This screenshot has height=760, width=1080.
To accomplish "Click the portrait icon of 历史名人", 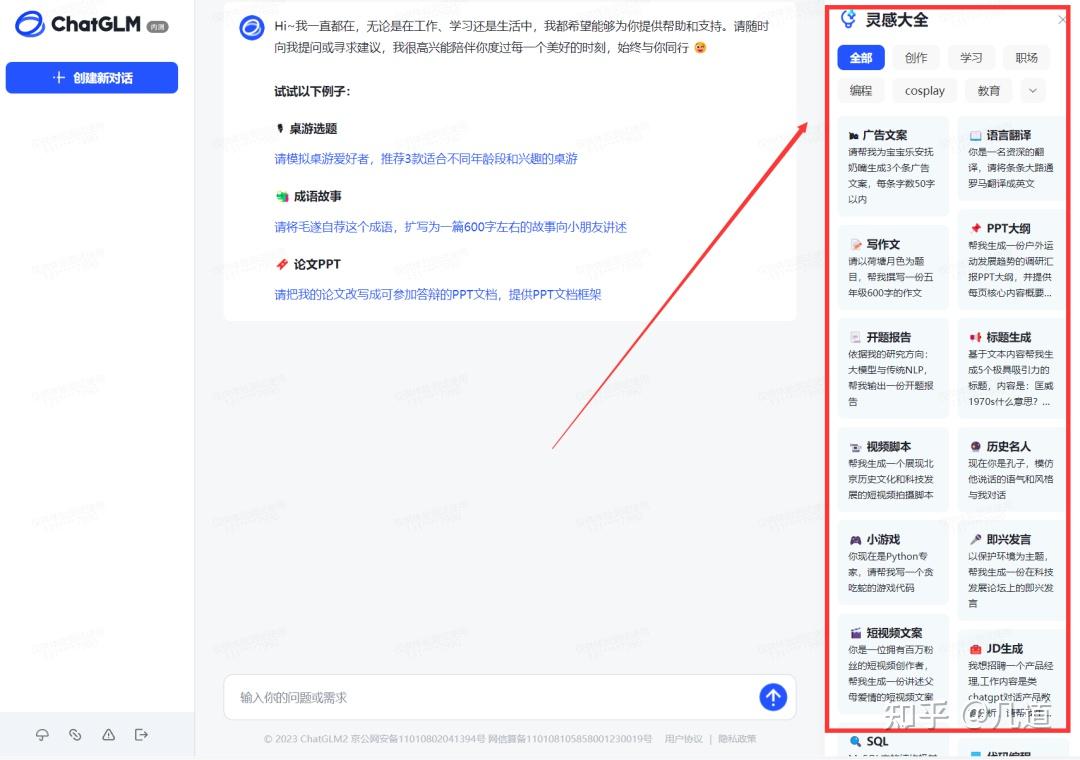I will coord(975,446).
